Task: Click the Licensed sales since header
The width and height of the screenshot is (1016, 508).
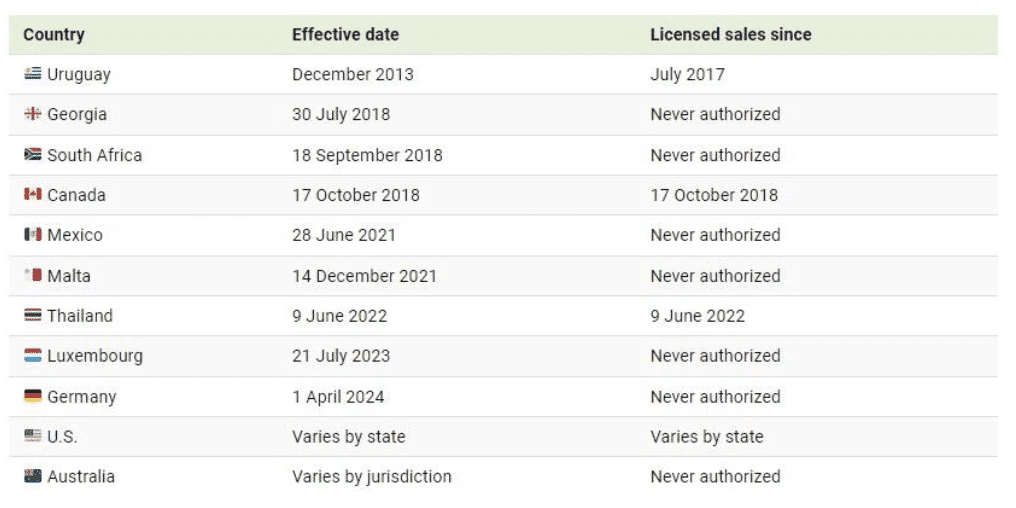Action: 730,34
